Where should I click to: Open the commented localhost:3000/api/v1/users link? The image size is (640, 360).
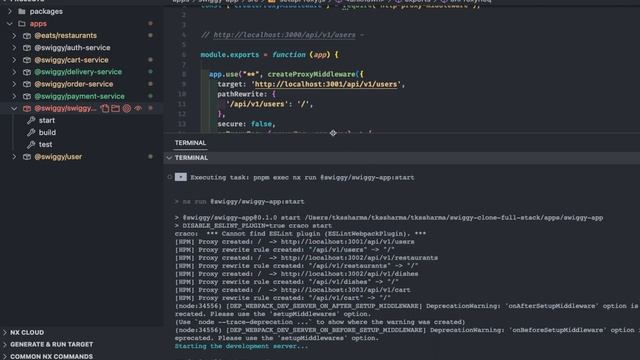coord(284,35)
